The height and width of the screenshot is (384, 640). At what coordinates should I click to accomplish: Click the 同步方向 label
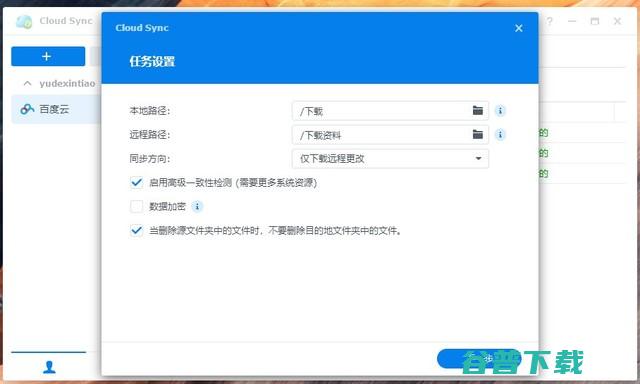coord(149,159)
